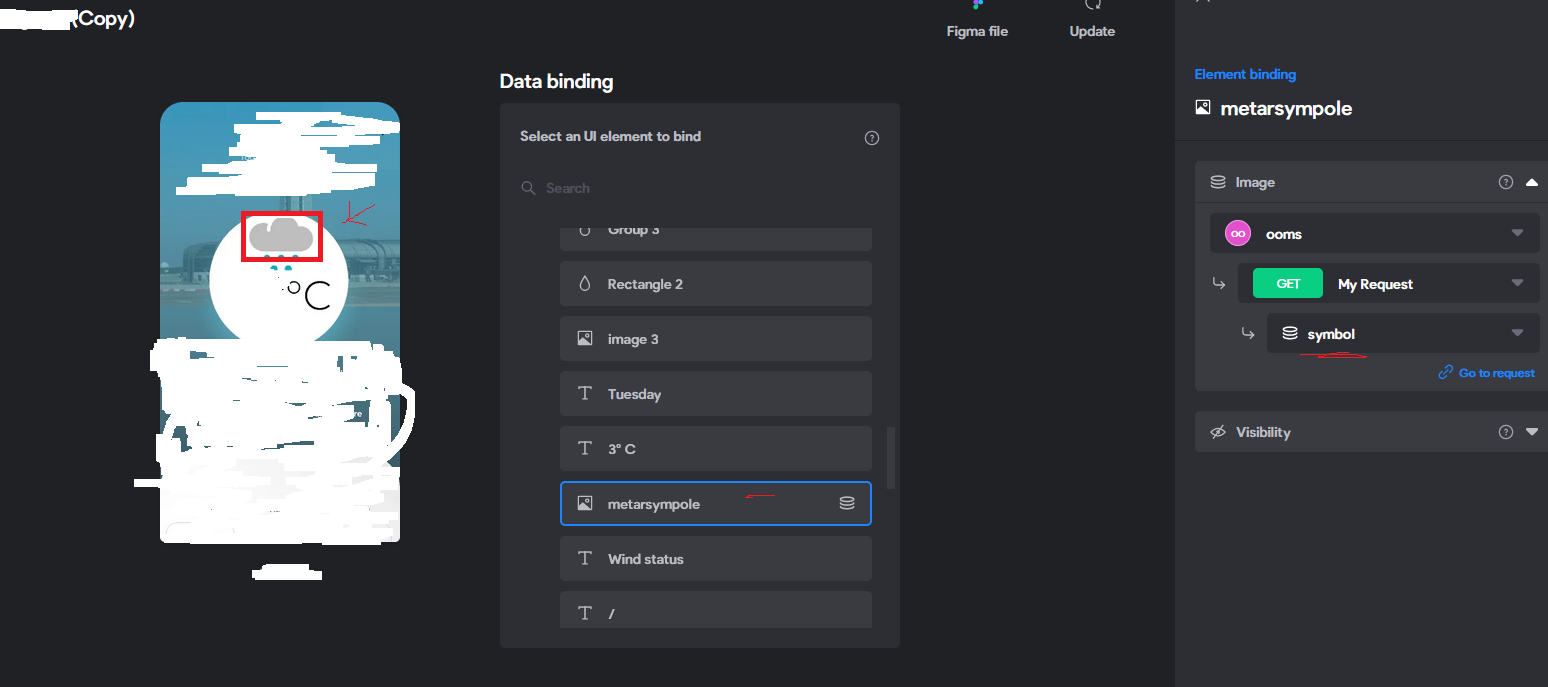Click the database binding icon on metarsympole row

point(847,504)
